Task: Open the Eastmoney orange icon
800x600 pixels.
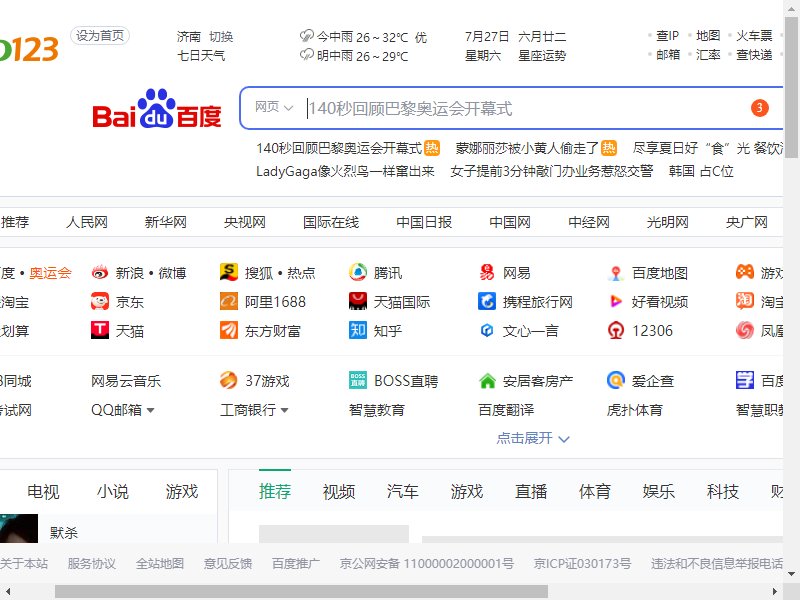Action: [229, 331]
